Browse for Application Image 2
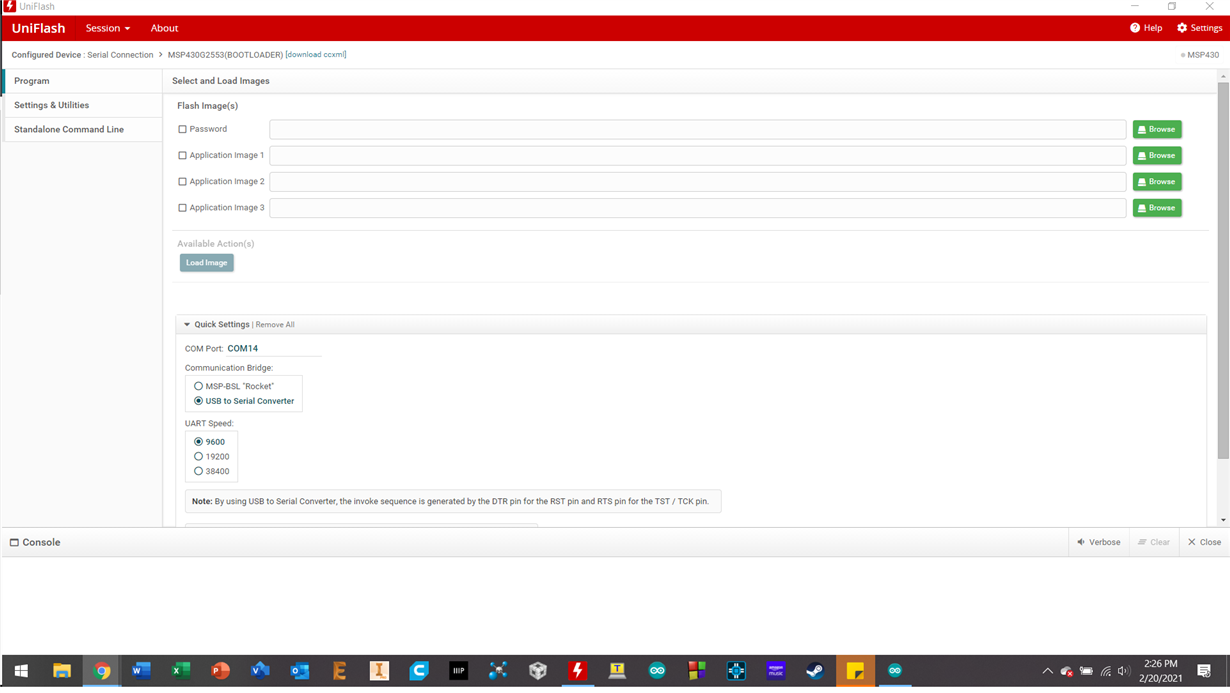This screenshot has height=693, width=1230. coord(1157,182)
